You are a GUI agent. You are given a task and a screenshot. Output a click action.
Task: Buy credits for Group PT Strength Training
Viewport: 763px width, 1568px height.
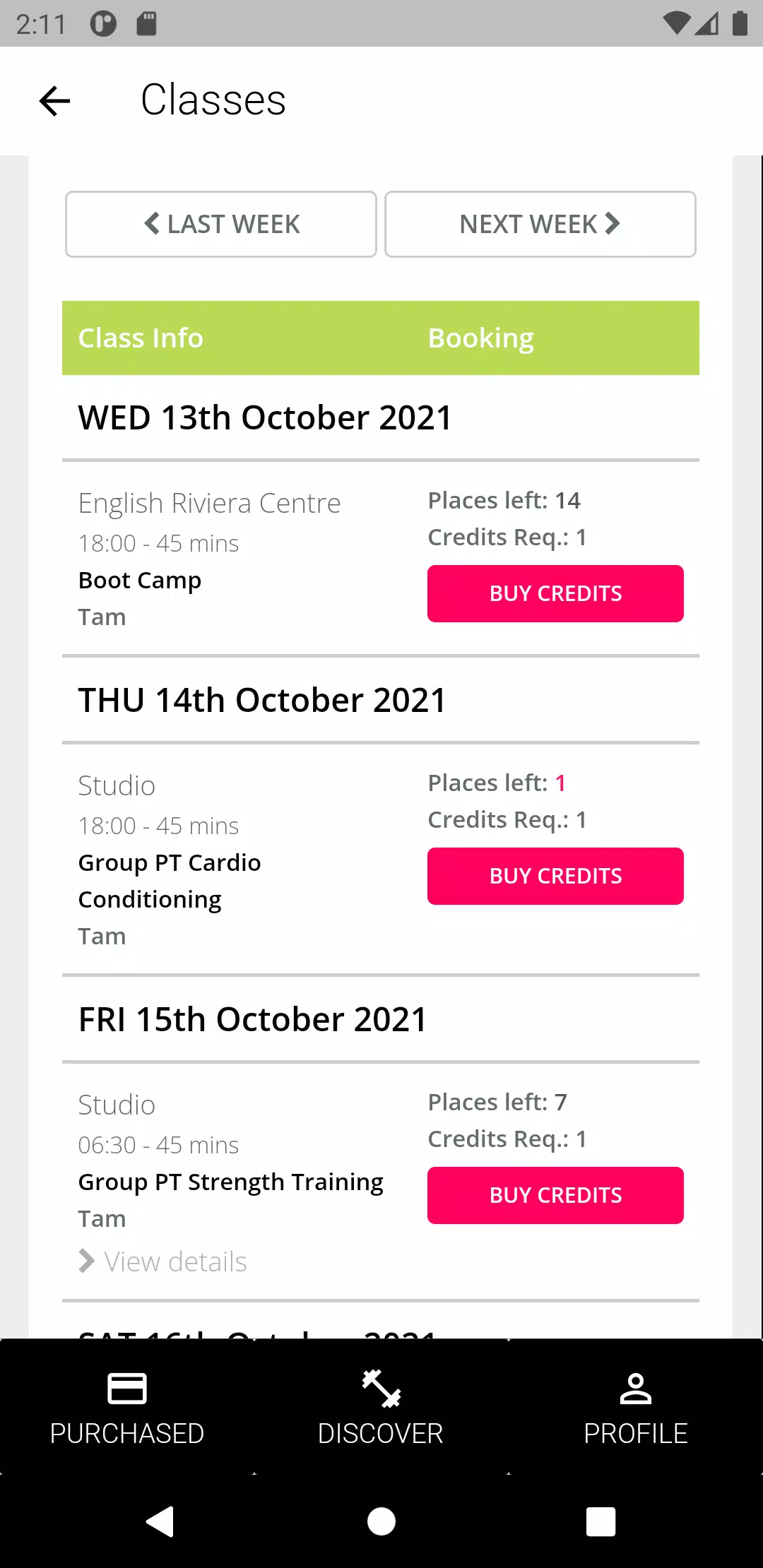tap(555, 1195)
